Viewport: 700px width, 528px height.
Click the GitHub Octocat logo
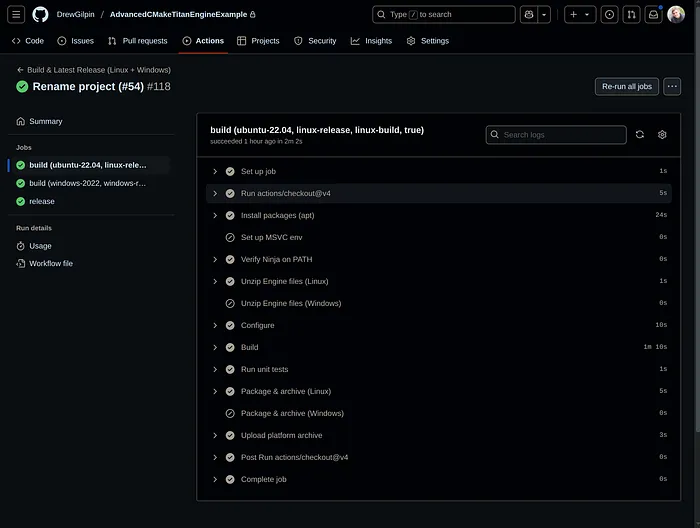(40, 14)
